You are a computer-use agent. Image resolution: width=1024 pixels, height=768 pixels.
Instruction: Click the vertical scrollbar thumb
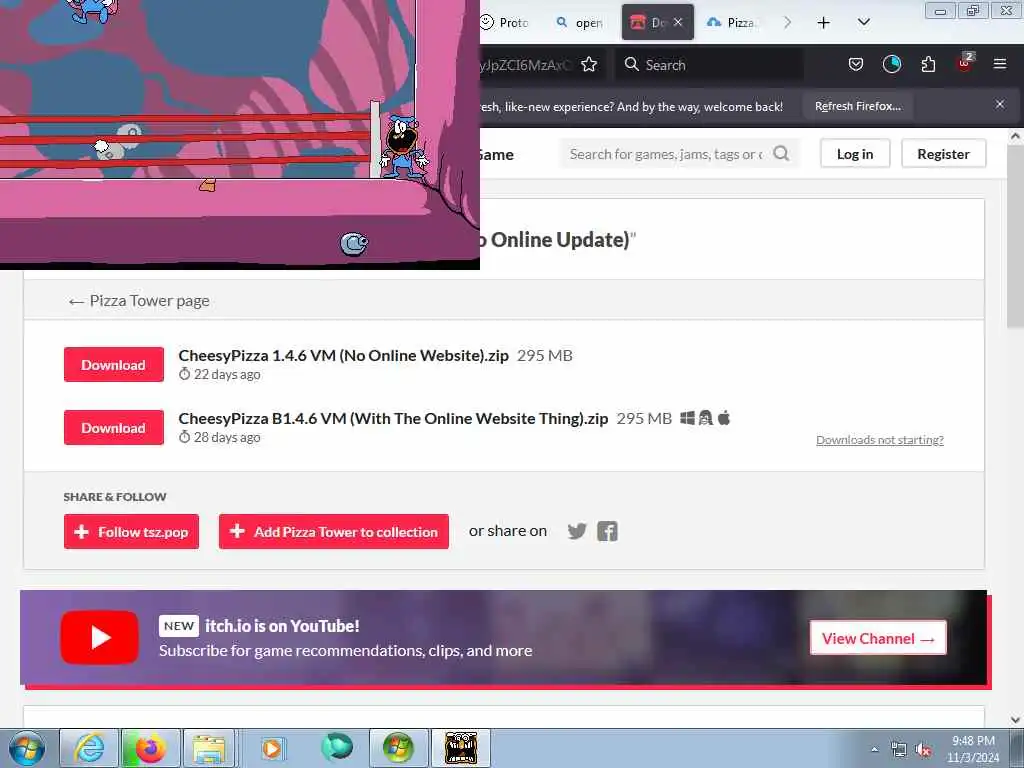click(1015, 235)
